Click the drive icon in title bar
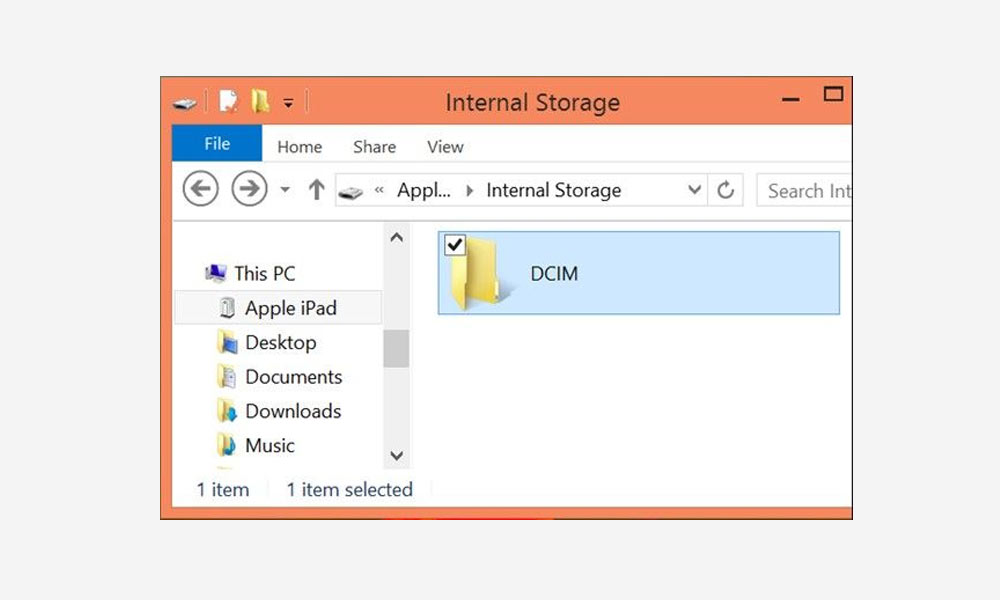Image resolution: width=1000 pixels, height=600 pixels. pyautogui.click(x=185, y=103)
